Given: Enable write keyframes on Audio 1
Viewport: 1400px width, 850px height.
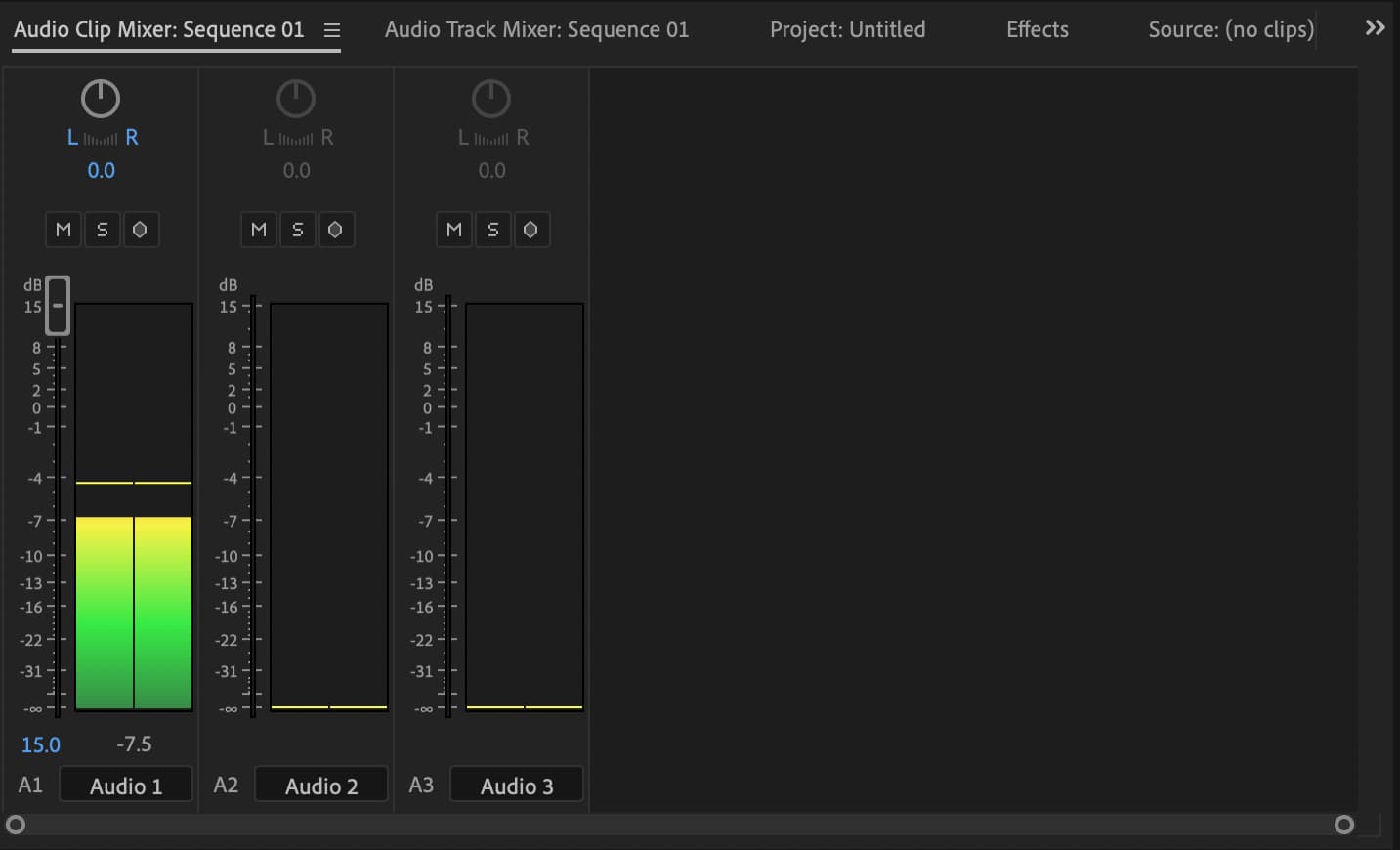Looking at the screenshot, I should coord(141,229).
